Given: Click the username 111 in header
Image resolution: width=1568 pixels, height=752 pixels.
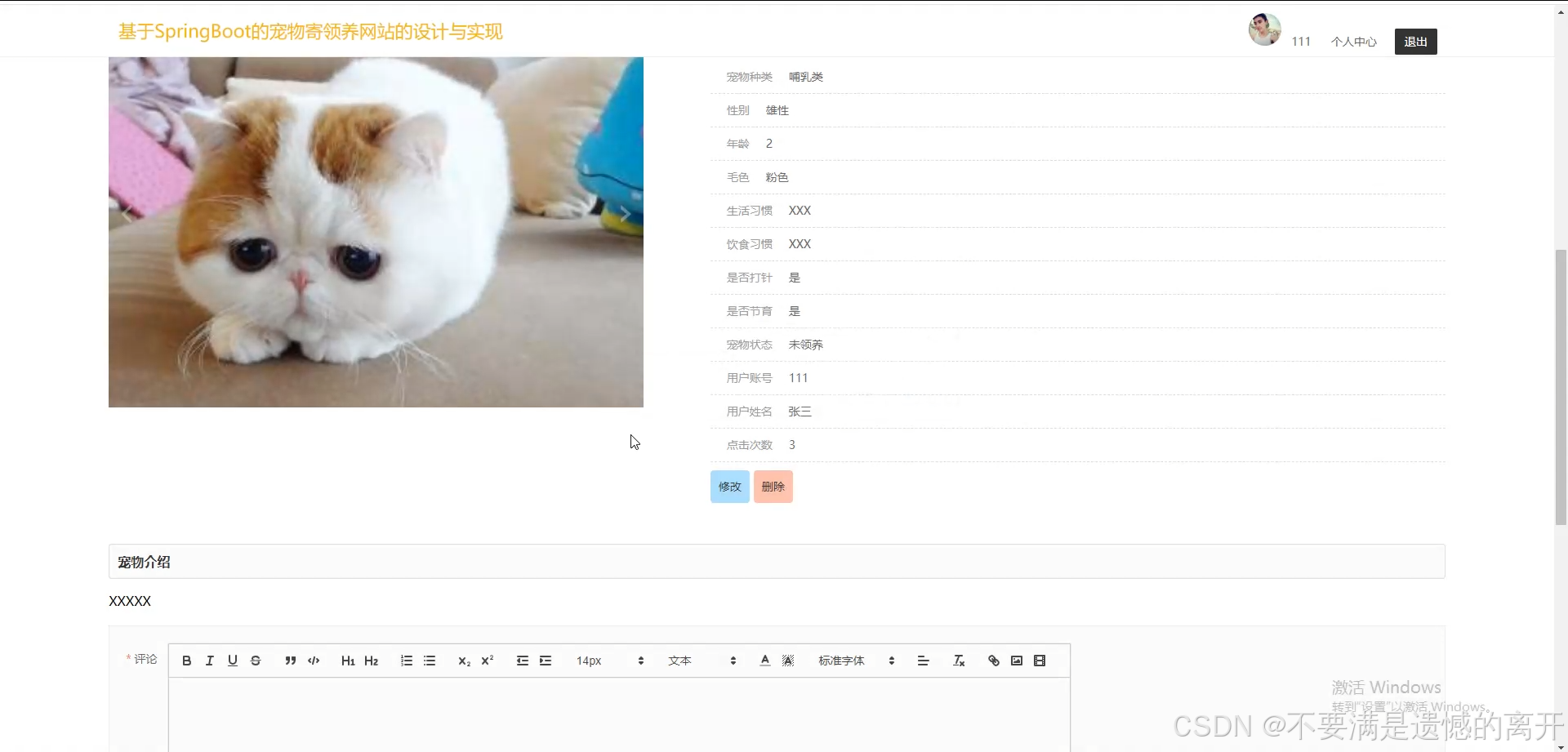Looking at the screenshot, I should pos(1301,42).
